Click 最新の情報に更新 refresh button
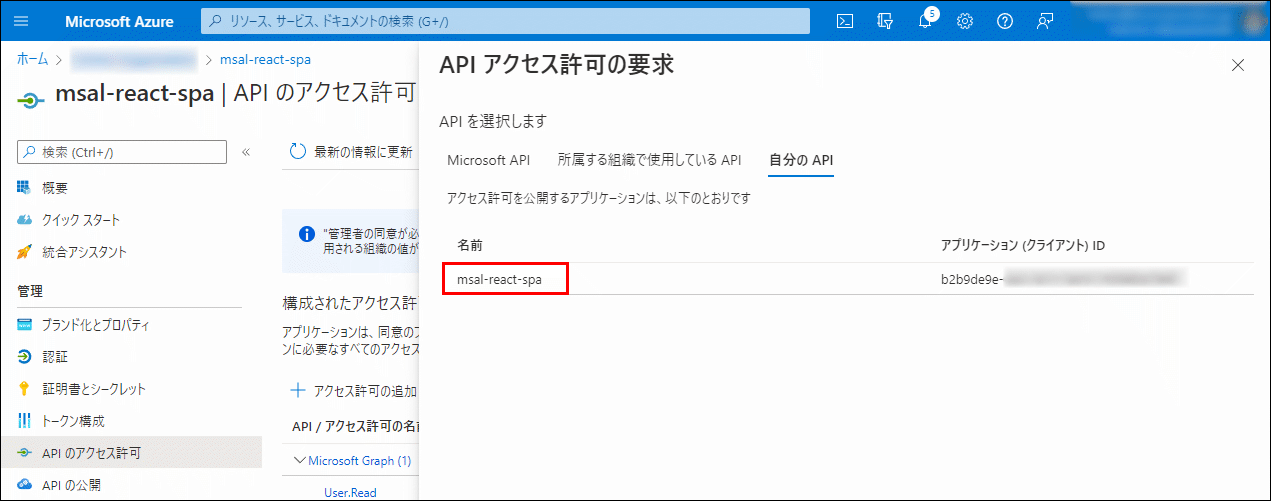The image size is (1271, 501). pyautogui.click(x=351, y=152)
